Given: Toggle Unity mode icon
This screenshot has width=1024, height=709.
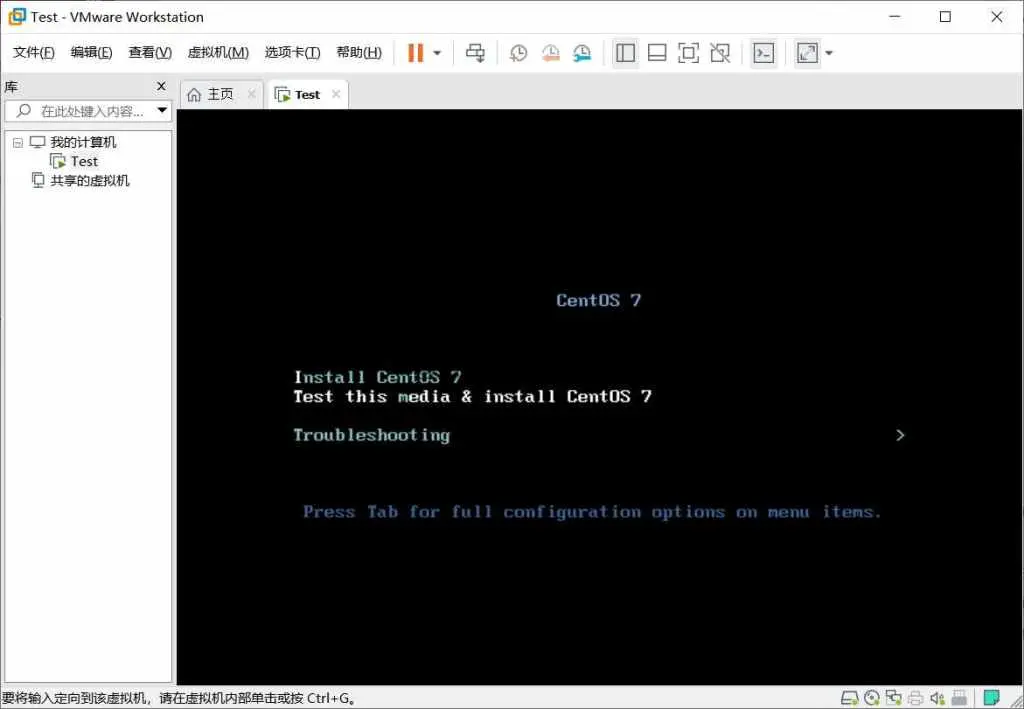Looking at the screenshot, I should [720, 53].
